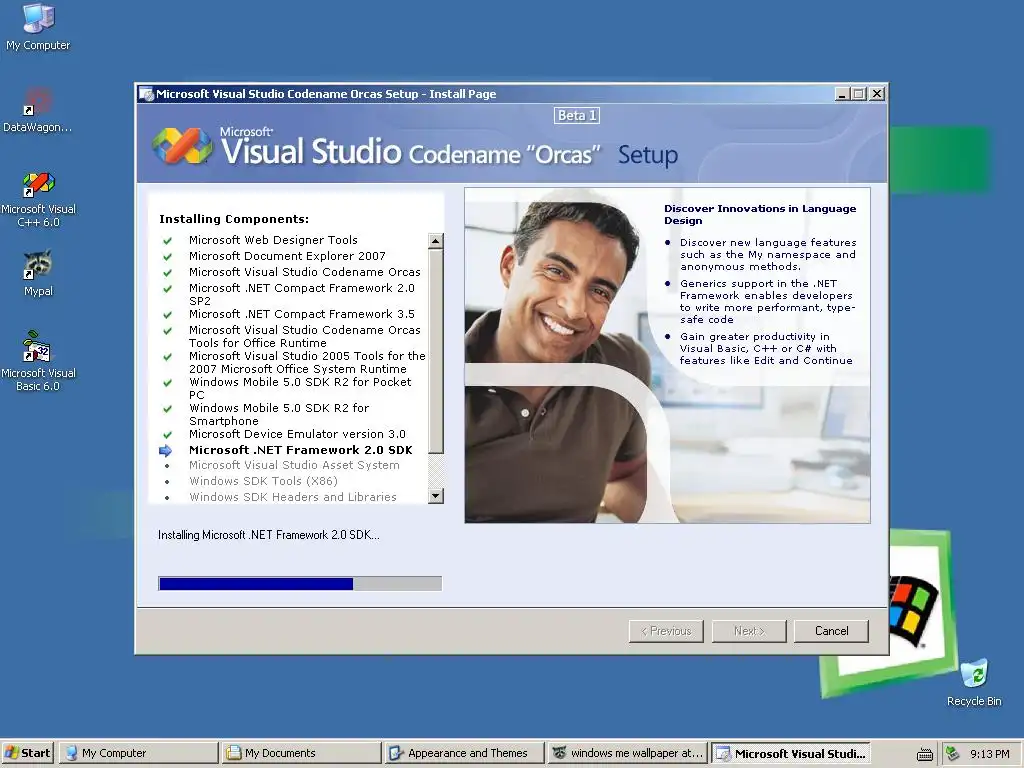This screenshot has height=768, width=1024.
Task: Select Microsoft Visual Studio taskbar button
Action: click(x=790, y=753)
